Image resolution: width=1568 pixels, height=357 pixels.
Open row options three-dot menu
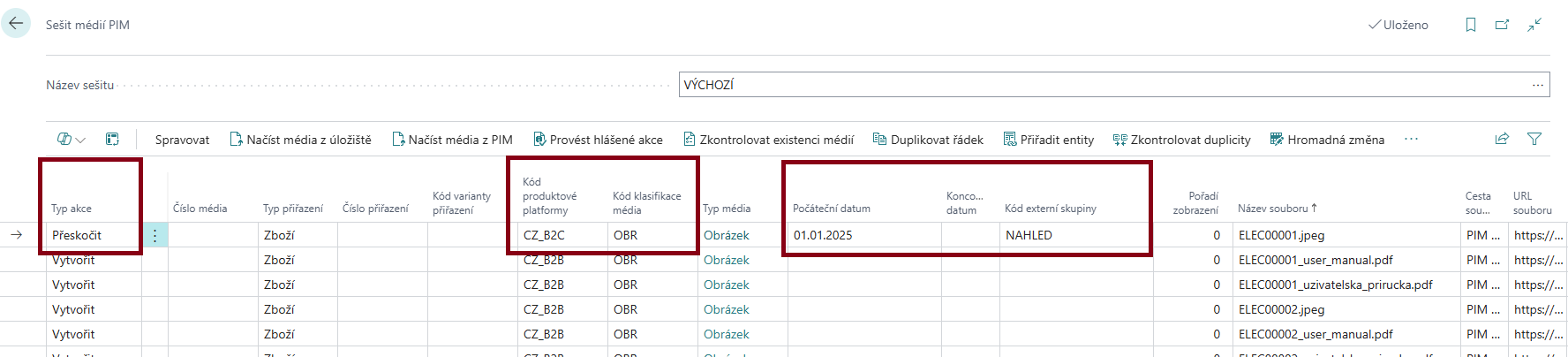tap(155, 236)
